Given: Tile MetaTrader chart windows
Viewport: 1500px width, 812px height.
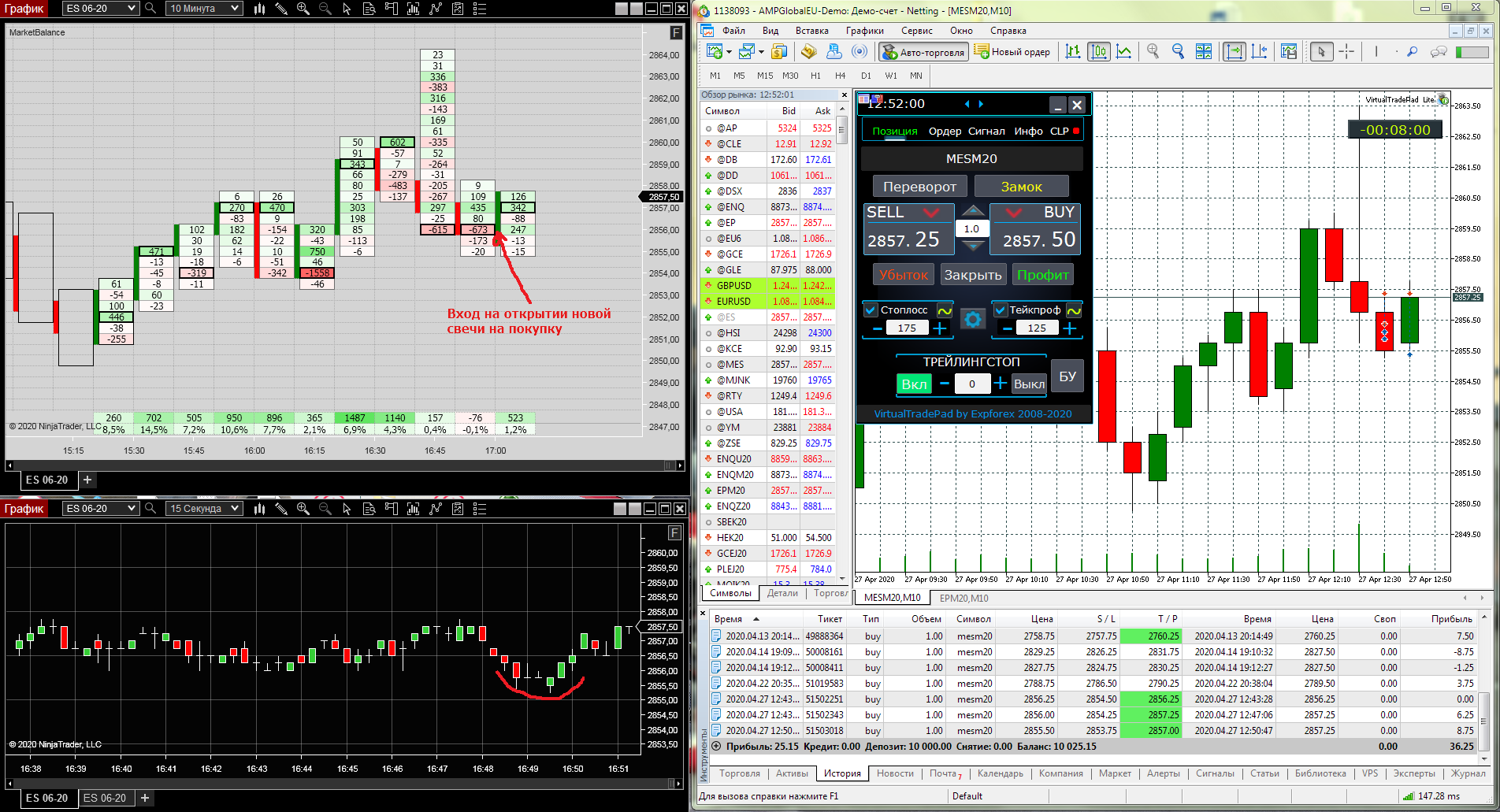Looking at the screenshot, I should [1204, 52].
